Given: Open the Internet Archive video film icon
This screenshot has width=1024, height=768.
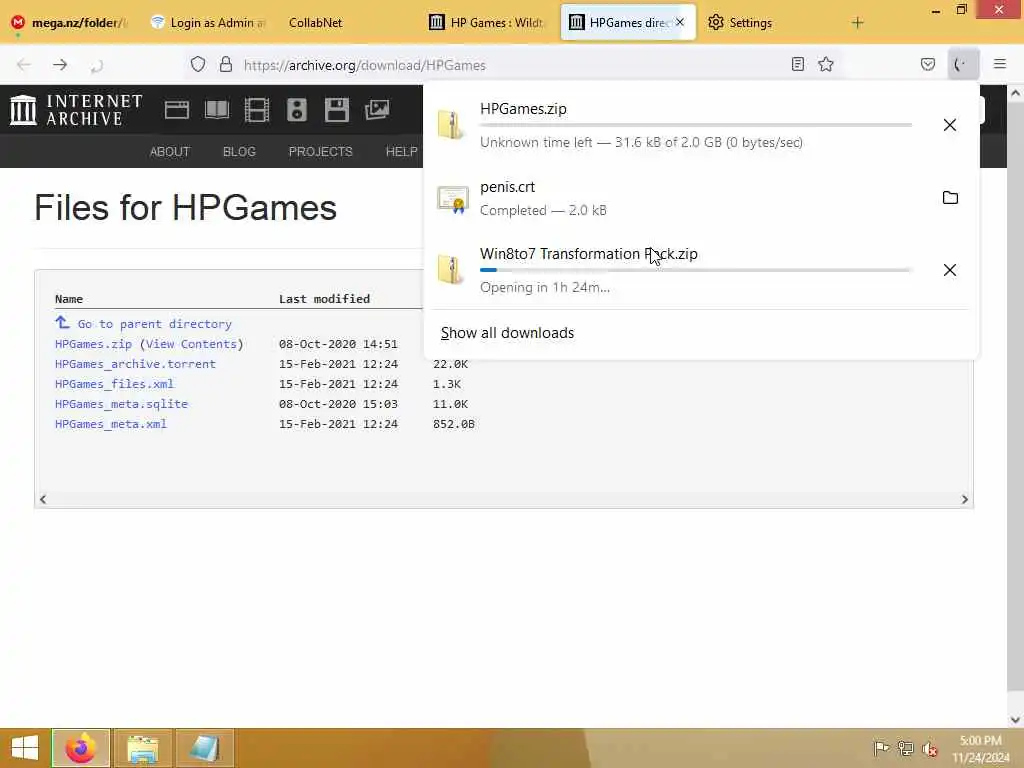Looking at the screenshot, I should click(x=257, y=110).
